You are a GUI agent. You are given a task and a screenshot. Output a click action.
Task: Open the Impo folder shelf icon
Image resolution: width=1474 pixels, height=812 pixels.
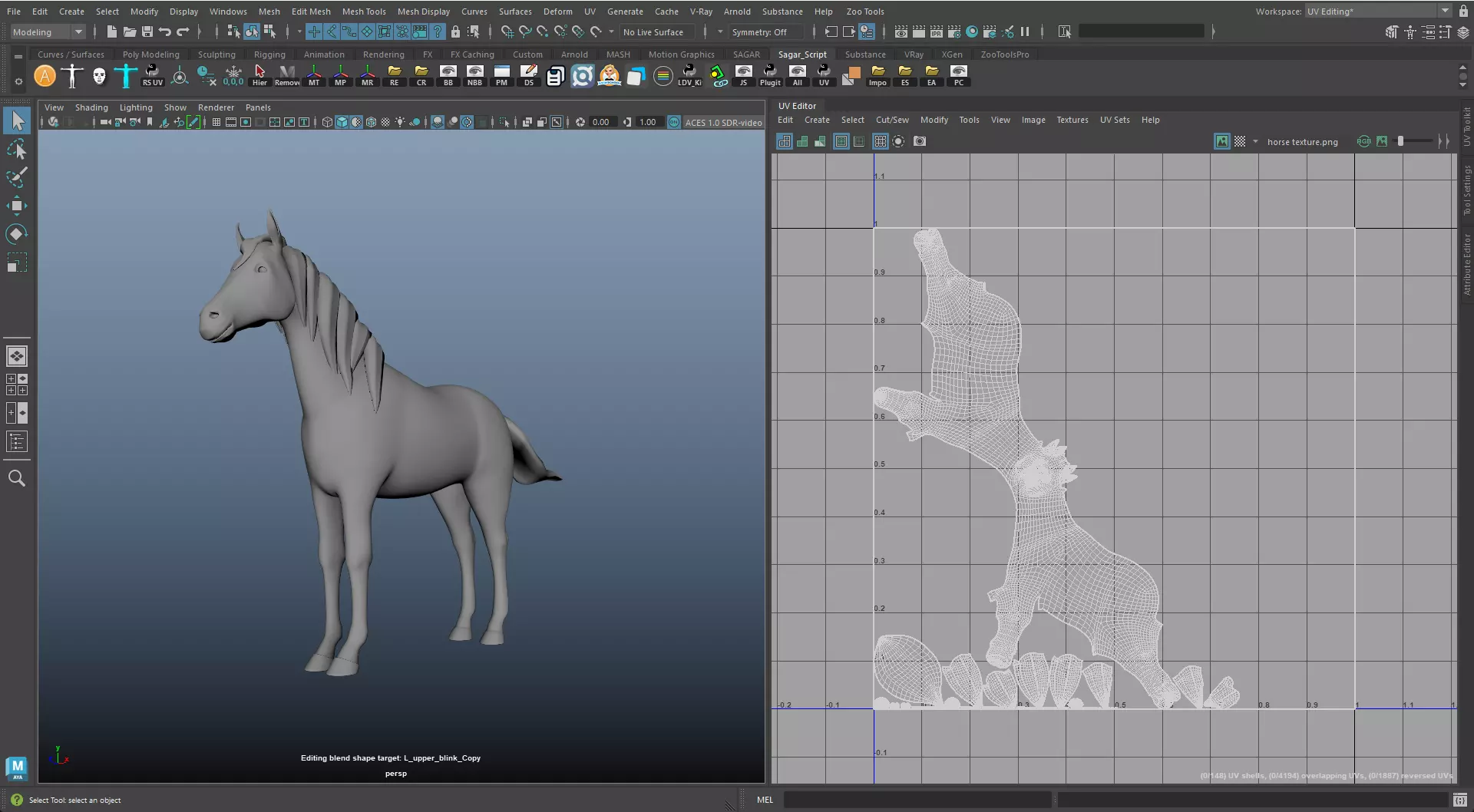(x=877, y=75)
